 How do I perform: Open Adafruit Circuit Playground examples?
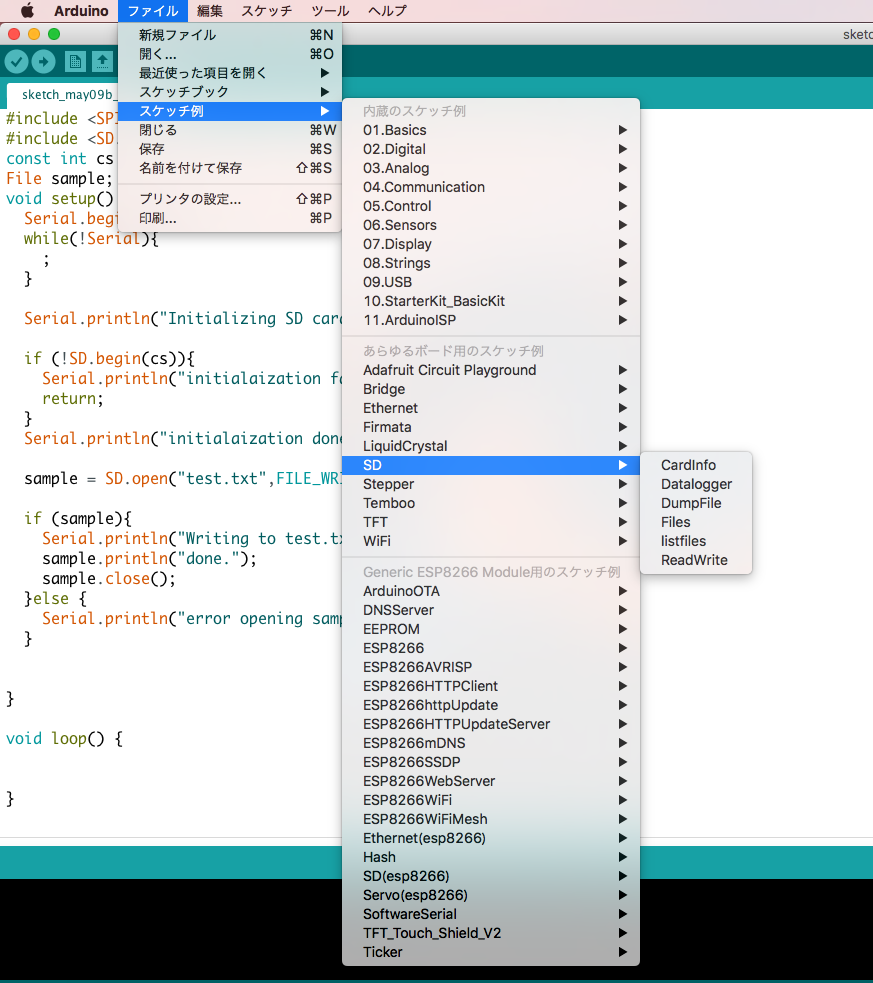tap(491, 370)
